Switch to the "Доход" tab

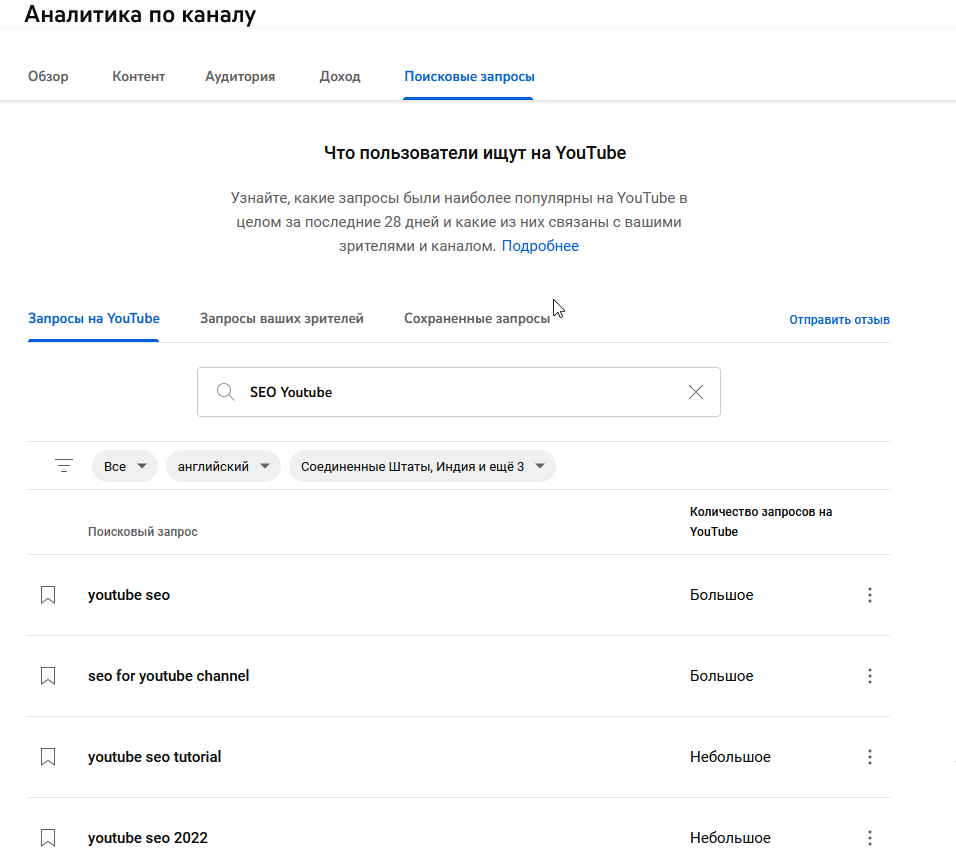[x=339, y=75]
